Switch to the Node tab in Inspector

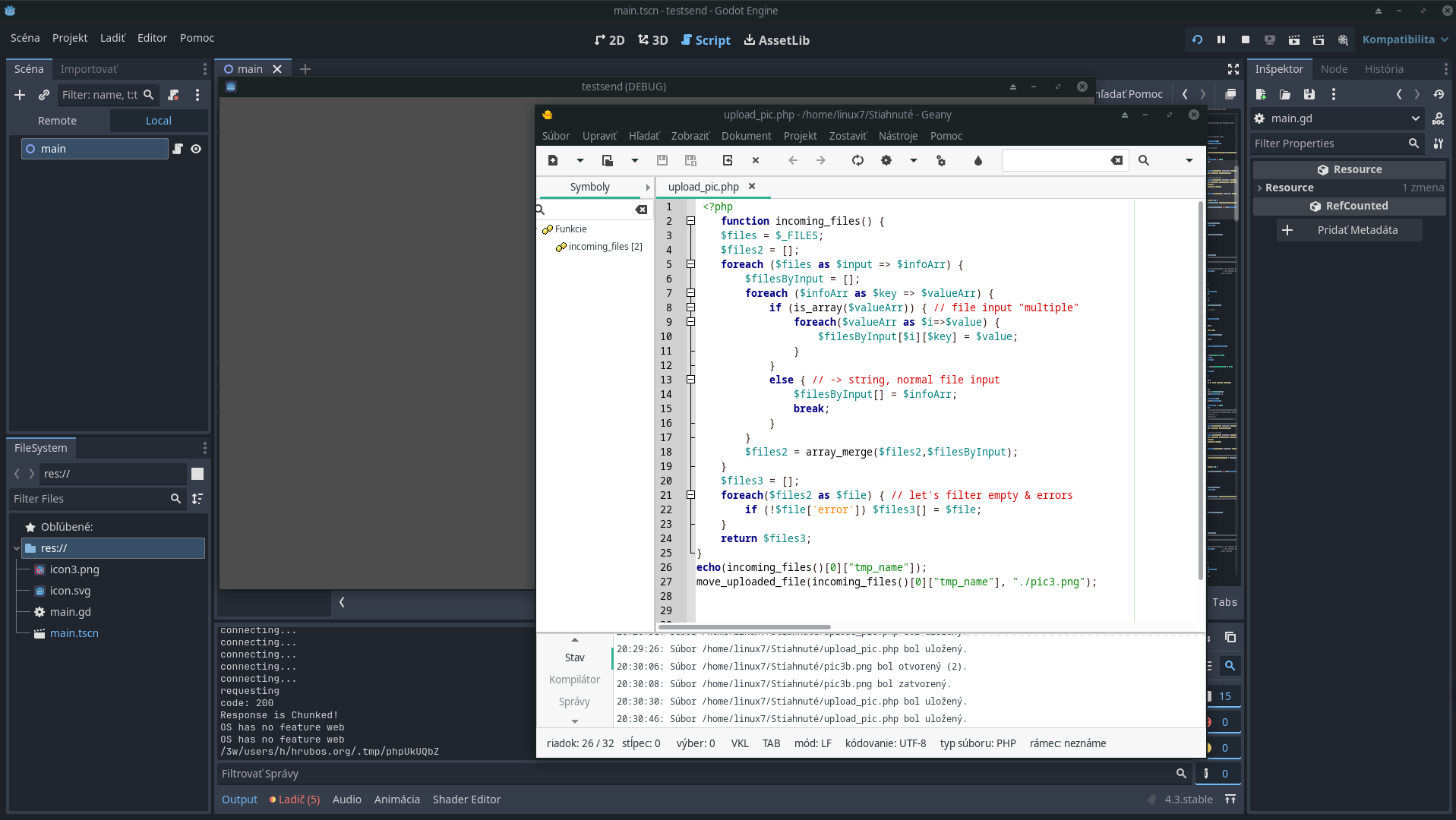point(1334,68)
